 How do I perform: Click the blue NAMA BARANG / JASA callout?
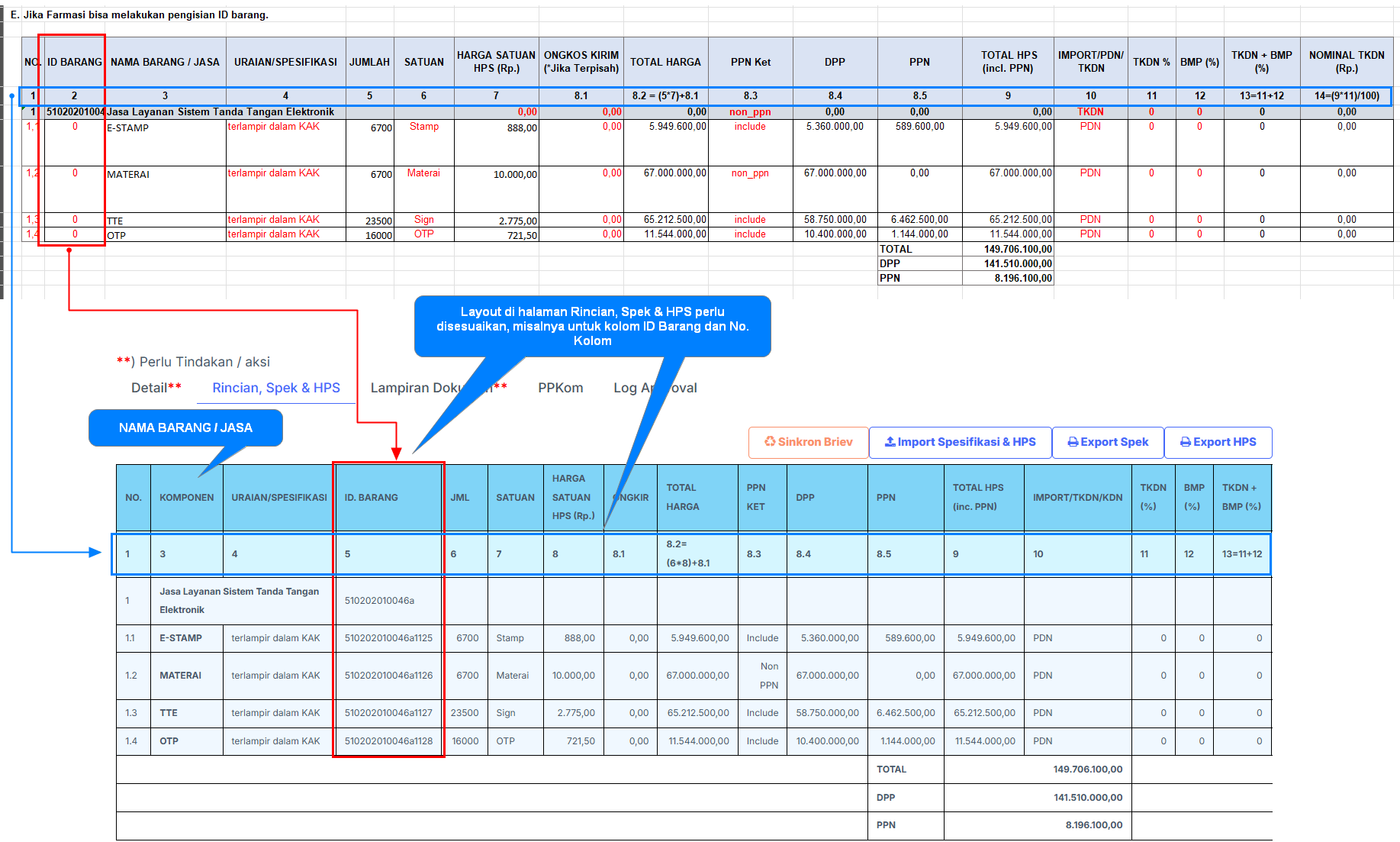click(185, 427)
